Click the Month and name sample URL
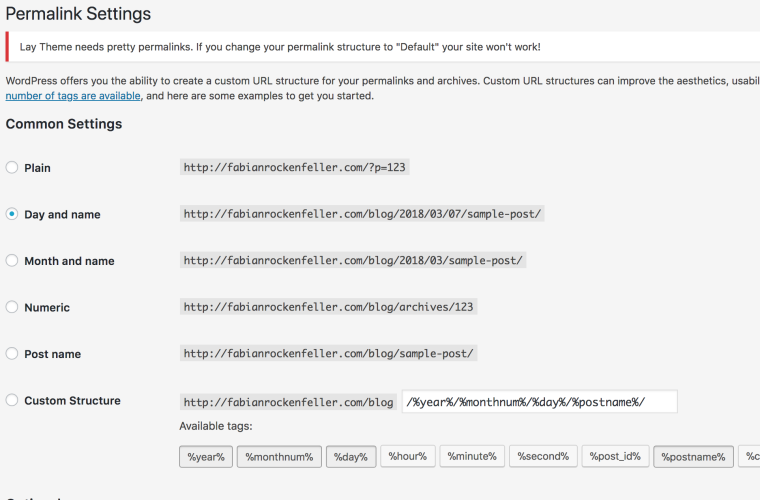760x500 pixels. 353,261
